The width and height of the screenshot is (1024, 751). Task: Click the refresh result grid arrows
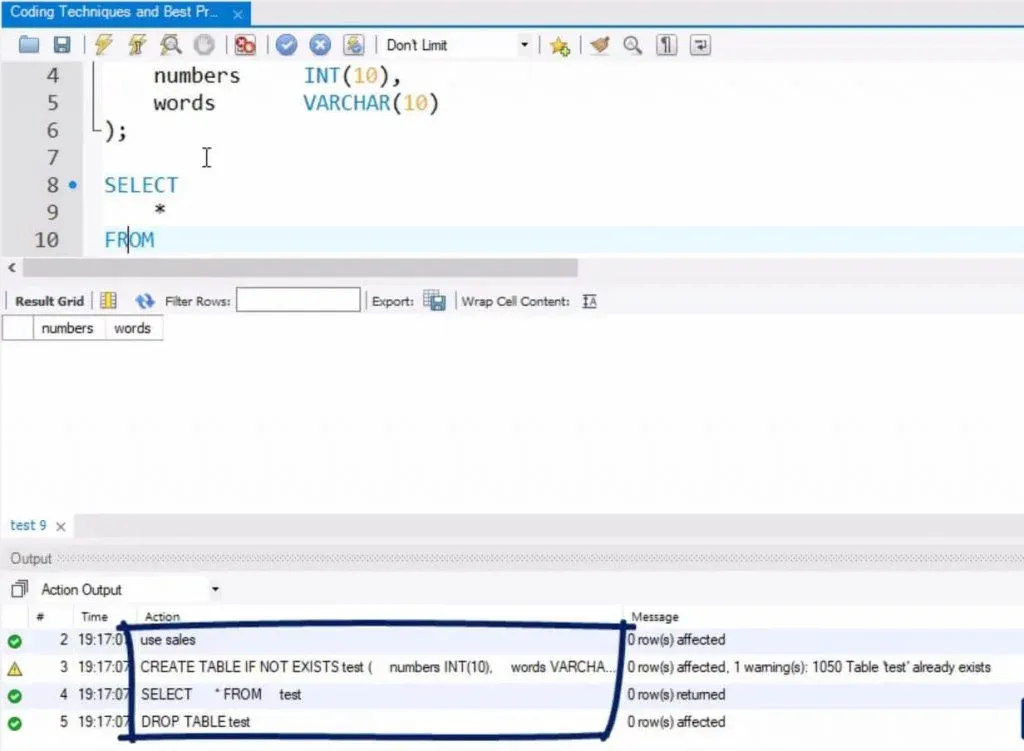[x=145, y=301]
